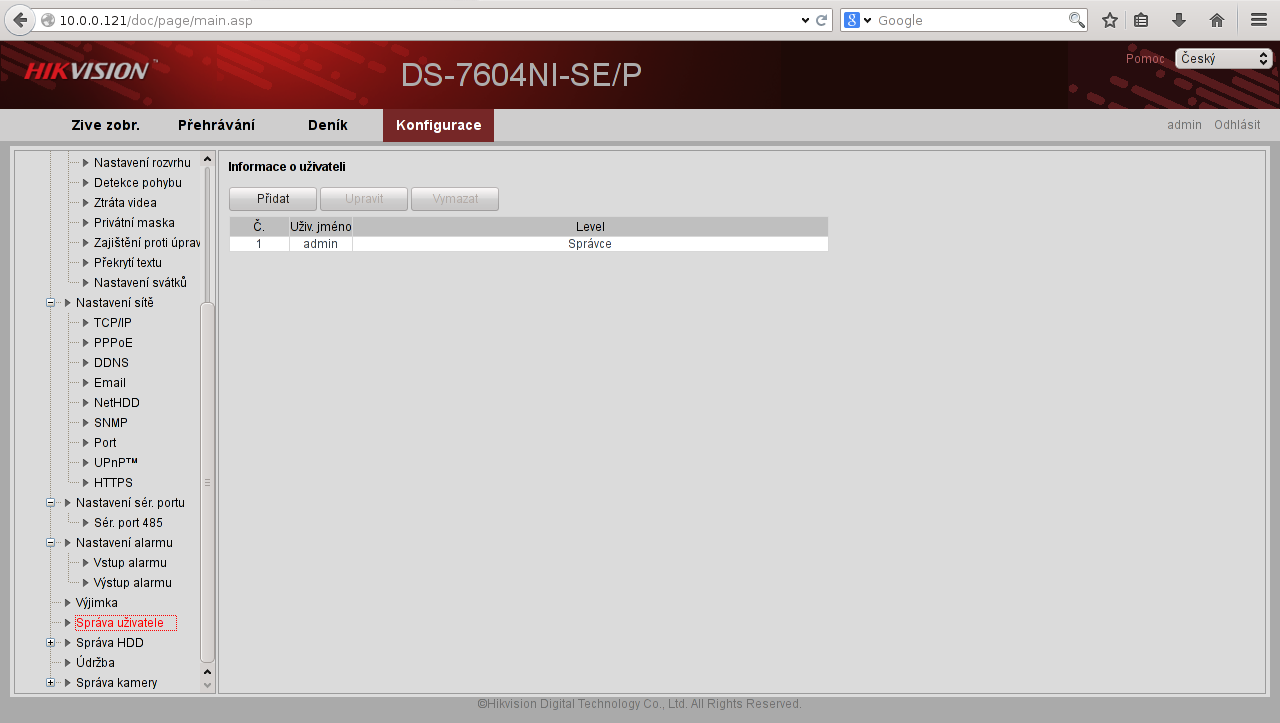This screenshot has width=1280, height=723.
Task: Open Vstup alarmu settings
Action: [x=130, y=563]
